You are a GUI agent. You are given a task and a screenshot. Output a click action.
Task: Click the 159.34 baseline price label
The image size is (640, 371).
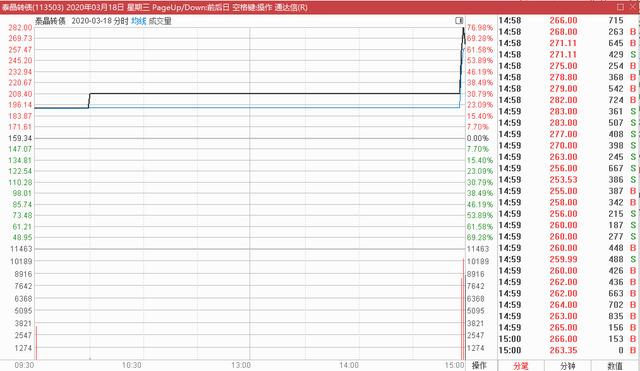pyautogui.click(x=20, y=138)
